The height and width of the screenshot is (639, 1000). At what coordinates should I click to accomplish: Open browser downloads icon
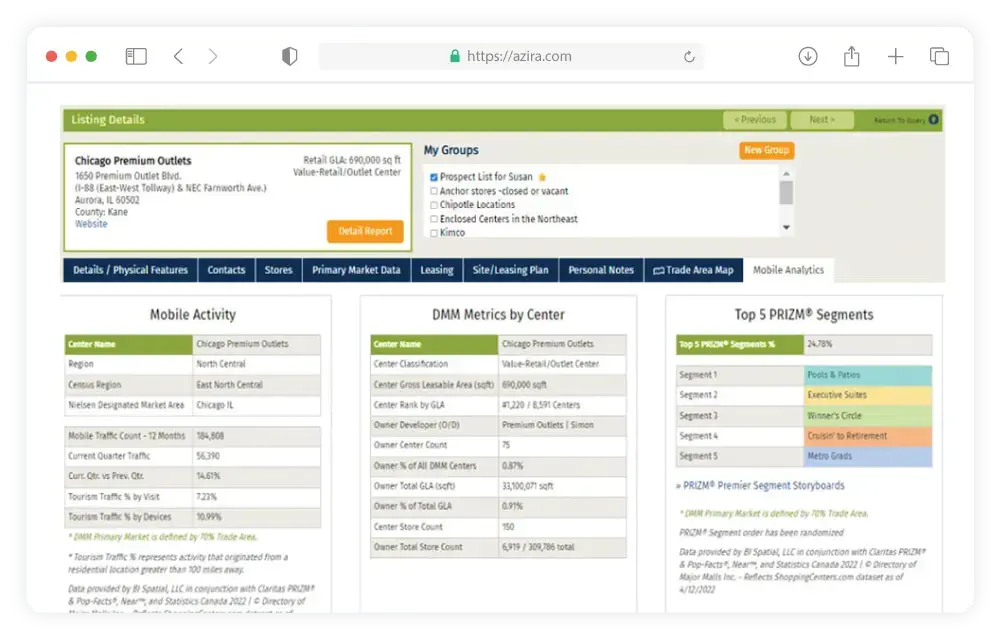pos(808,56)
